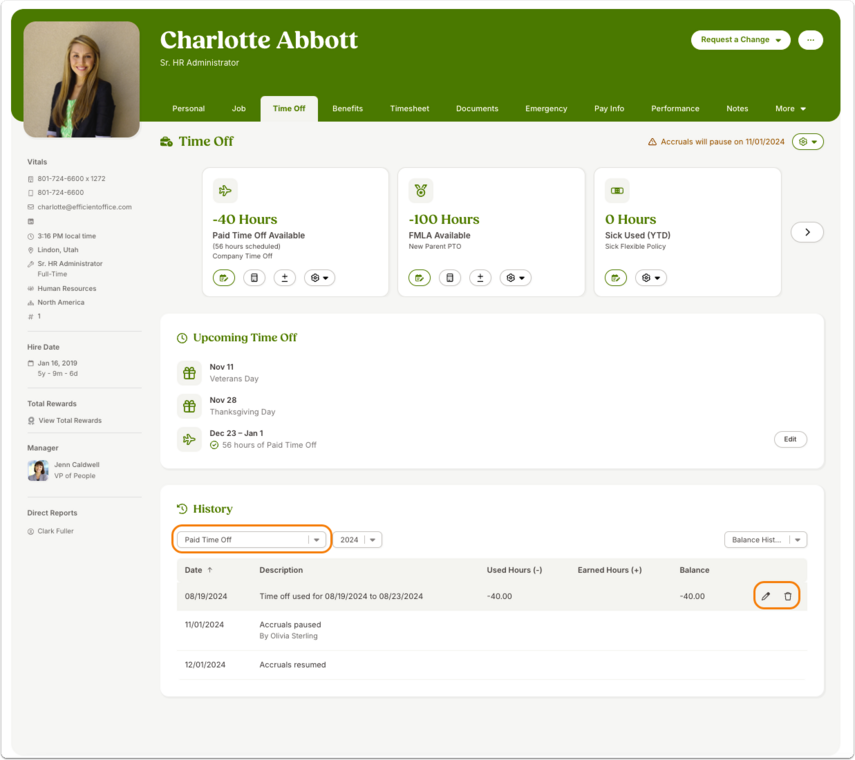Open the 2024 year dropdown in History
Image resolution: width=855 pixels, height=760 pixels.
click(358, 540)
